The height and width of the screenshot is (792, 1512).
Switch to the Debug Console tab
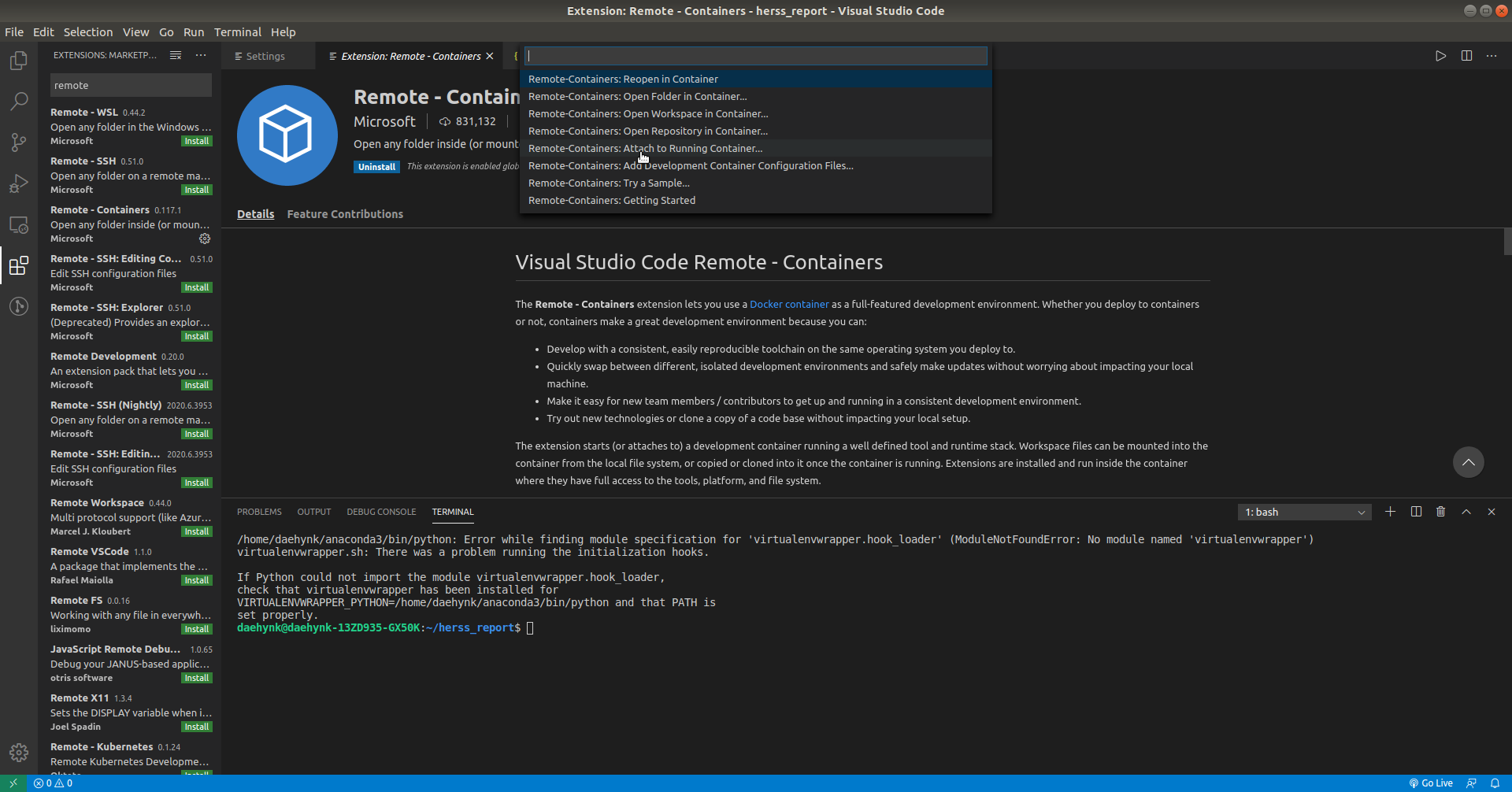(381, 512)
